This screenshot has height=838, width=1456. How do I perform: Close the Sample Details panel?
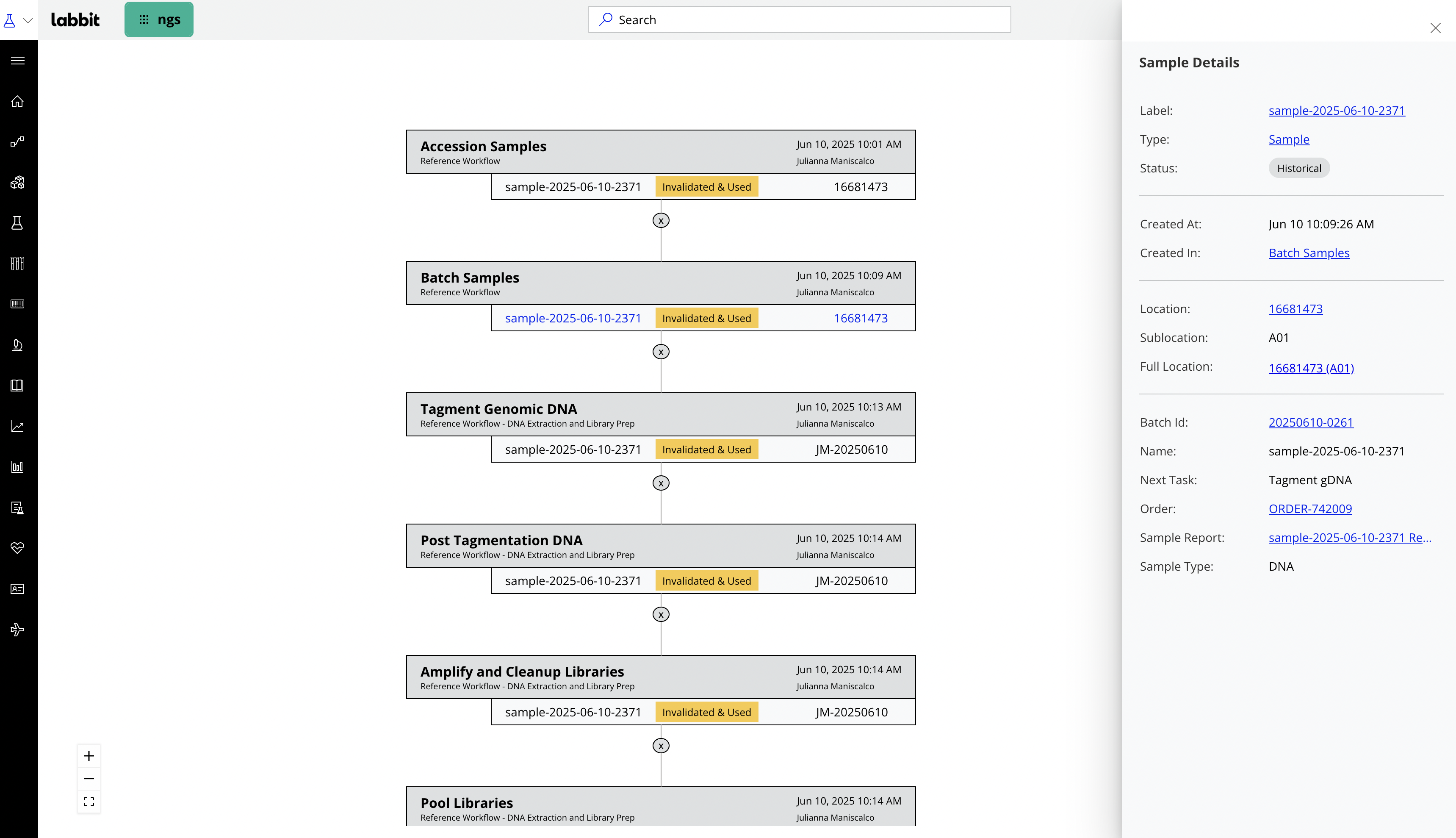point(1435,28)
